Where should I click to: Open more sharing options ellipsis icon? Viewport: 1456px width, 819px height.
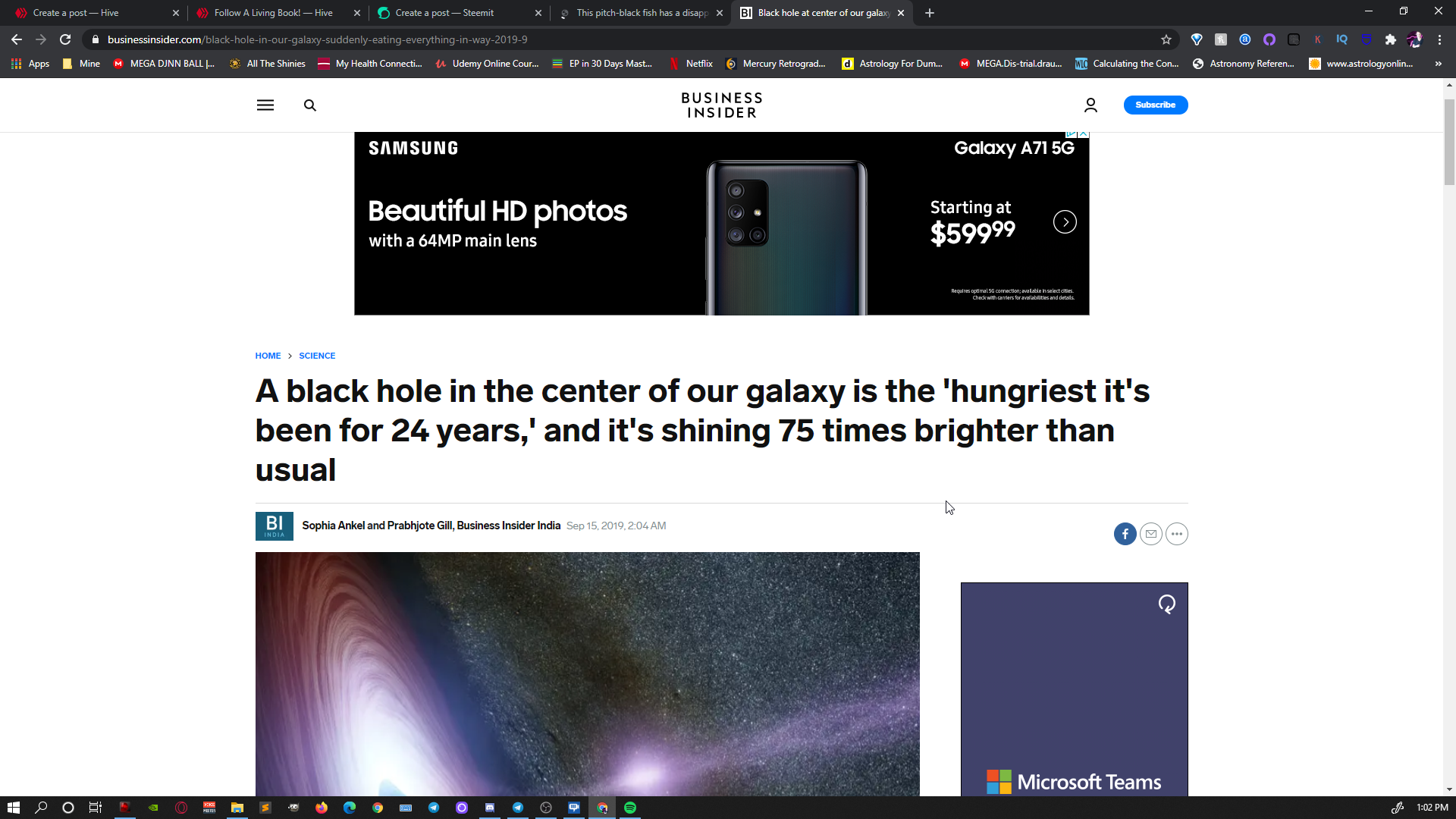pyautogui.click(x=1176, y=534)
